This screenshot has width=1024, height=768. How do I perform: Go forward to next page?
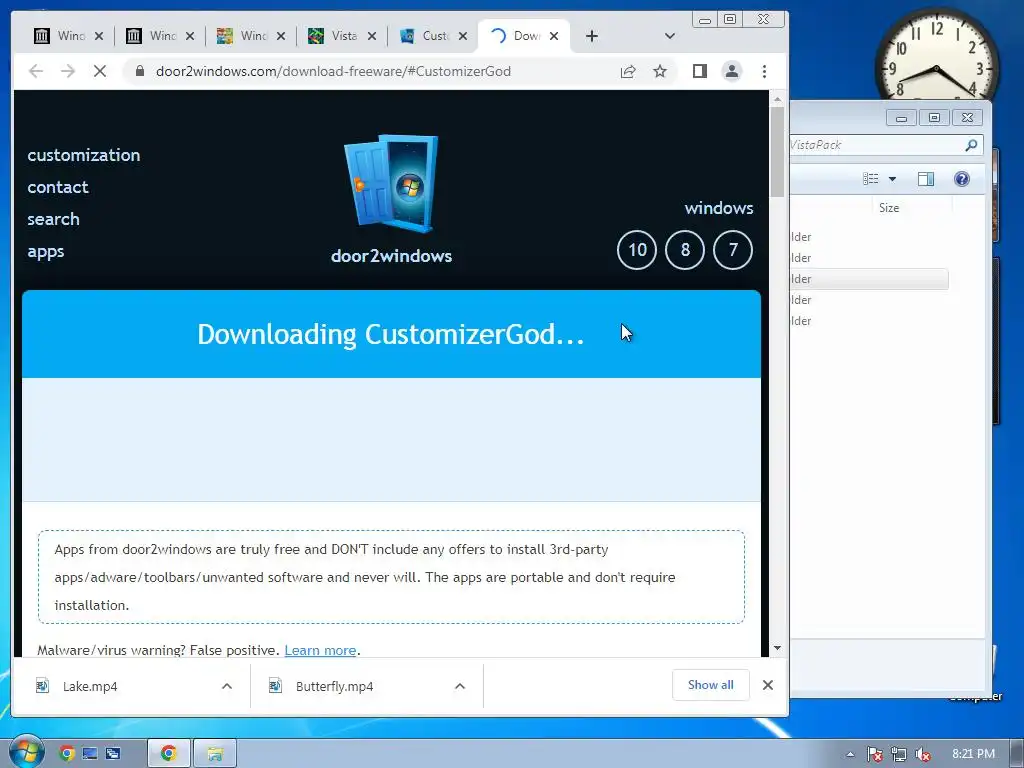pos(68,71)
